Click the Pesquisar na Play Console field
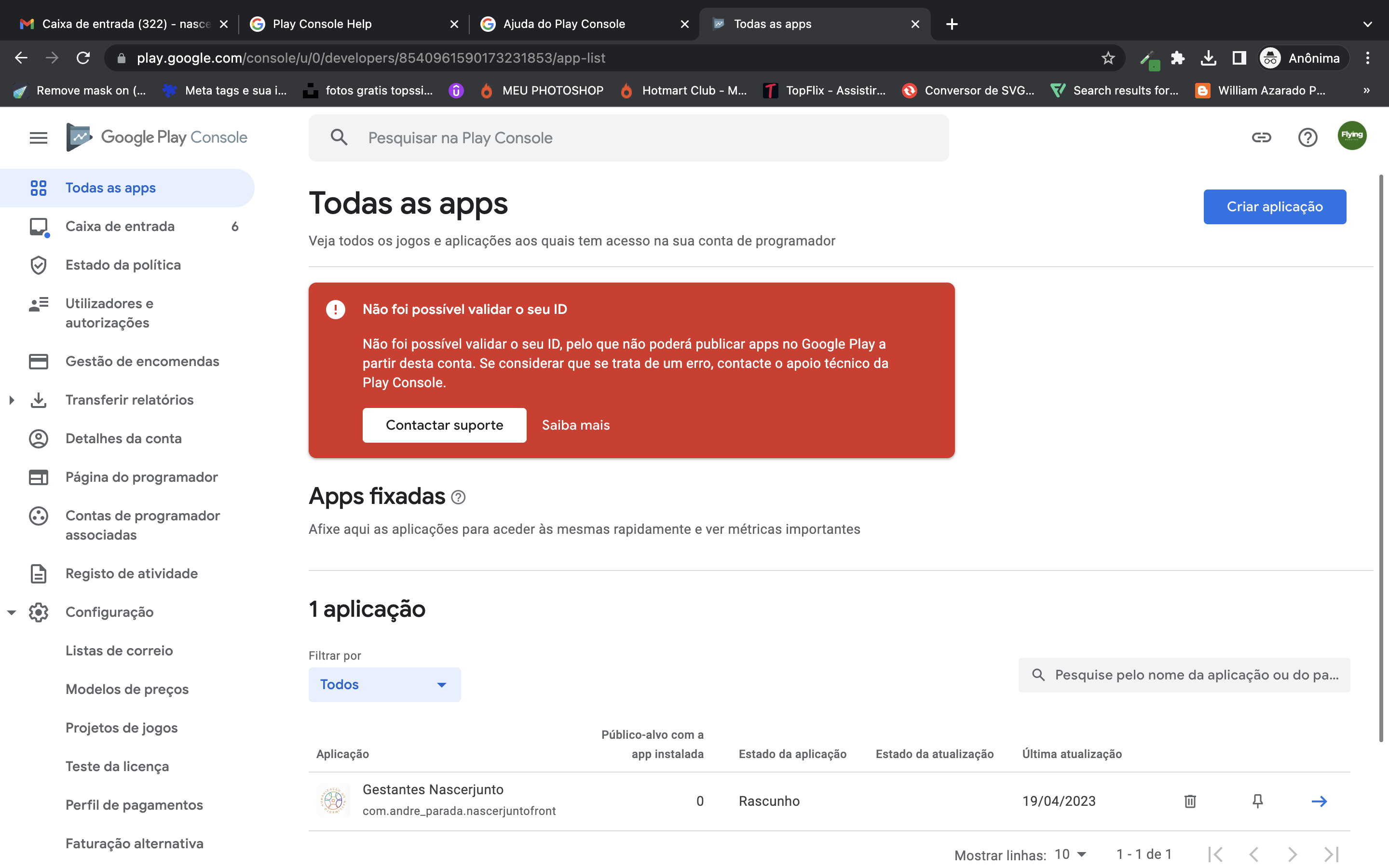 pos(628,138)
